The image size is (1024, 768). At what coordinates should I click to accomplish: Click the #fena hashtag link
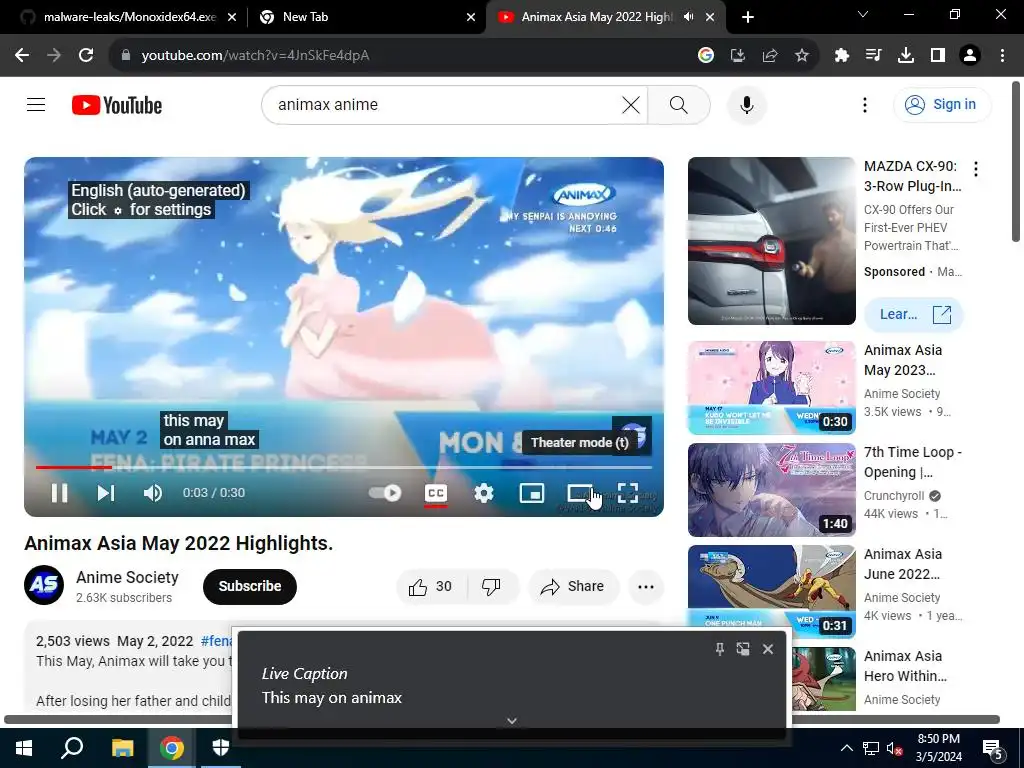tap(217, 641)
